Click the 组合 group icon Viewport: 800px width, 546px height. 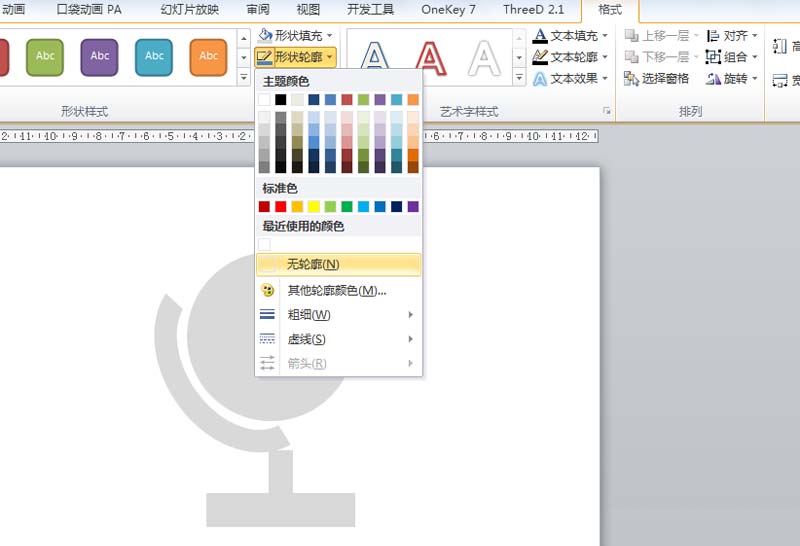pyautogui.click(x=714, y=57)
